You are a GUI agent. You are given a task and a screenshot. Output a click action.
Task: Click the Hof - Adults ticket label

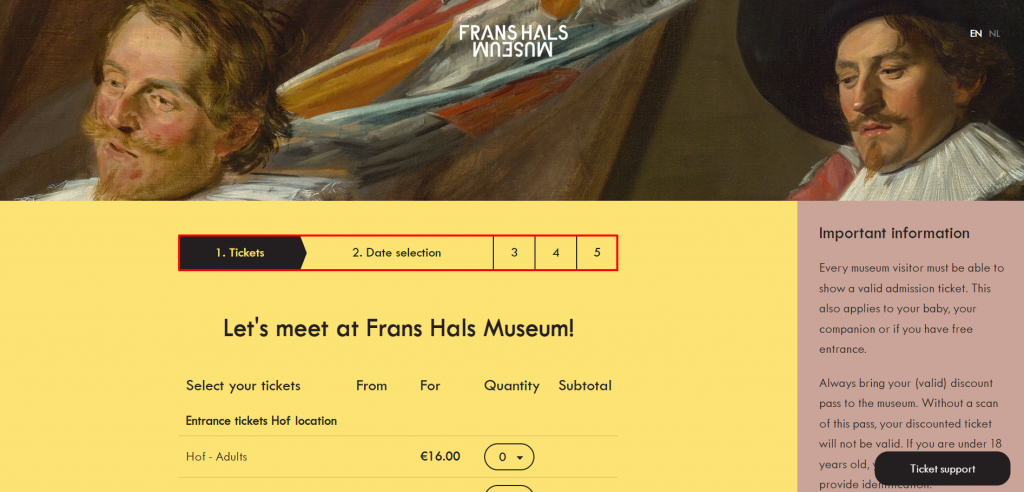click(x=216, y=457)
